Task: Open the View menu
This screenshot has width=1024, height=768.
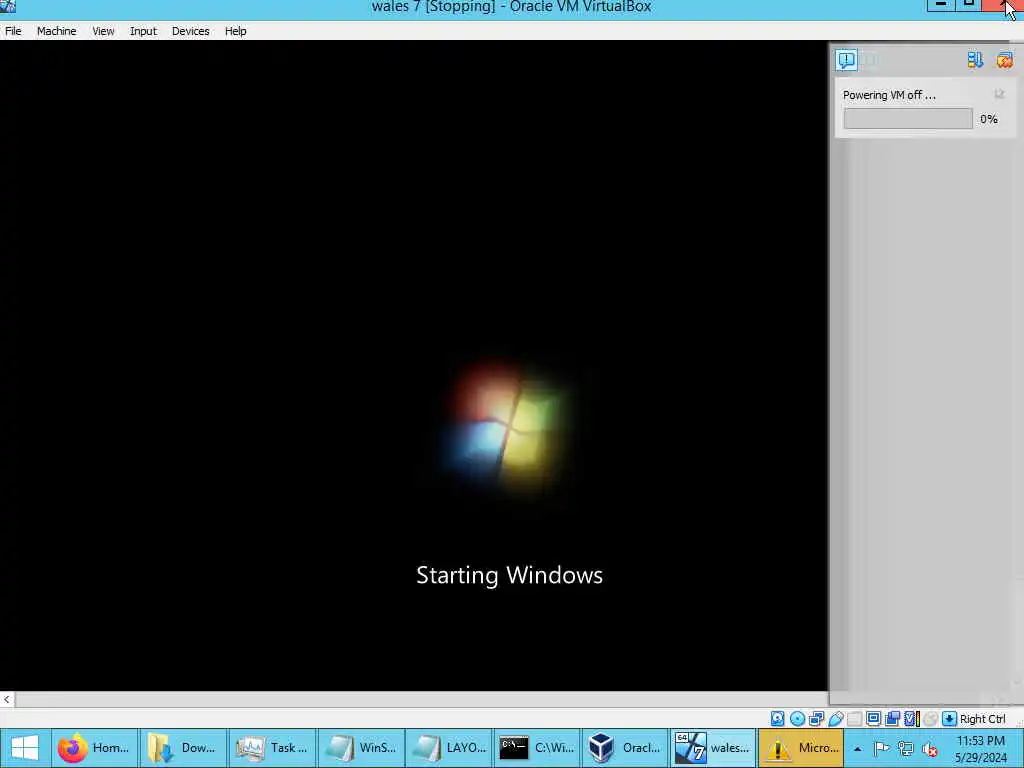Action: [x=103, y=31]
